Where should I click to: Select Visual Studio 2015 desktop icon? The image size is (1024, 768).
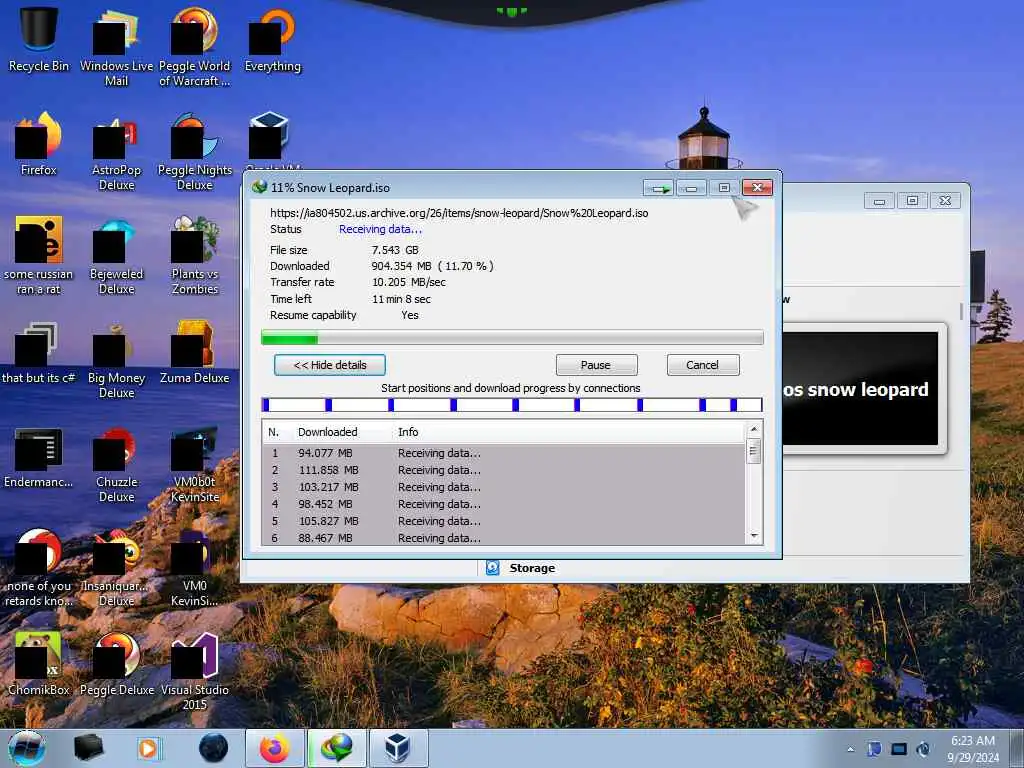tap(195, 671)
